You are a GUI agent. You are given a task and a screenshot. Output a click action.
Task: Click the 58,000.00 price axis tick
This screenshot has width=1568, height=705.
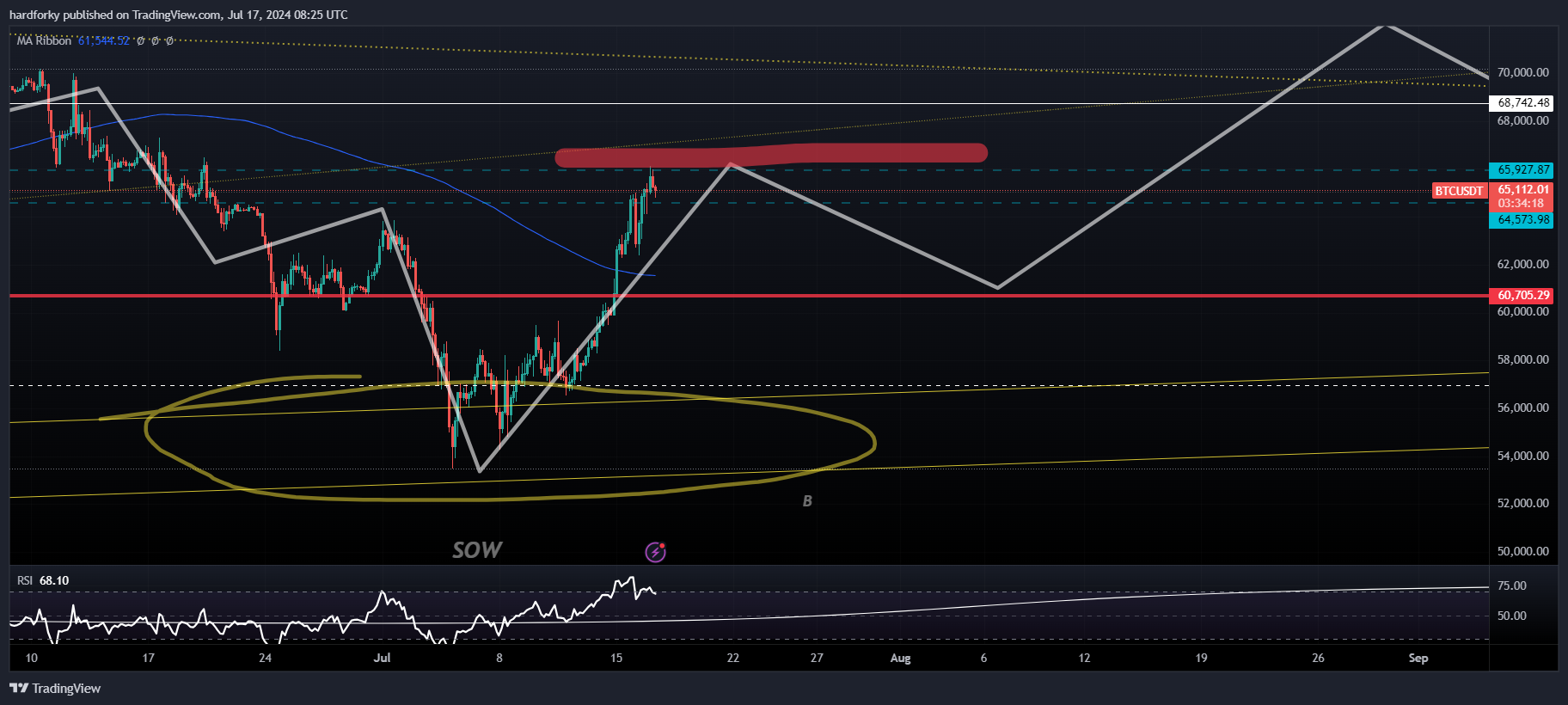coord(1522,360)
